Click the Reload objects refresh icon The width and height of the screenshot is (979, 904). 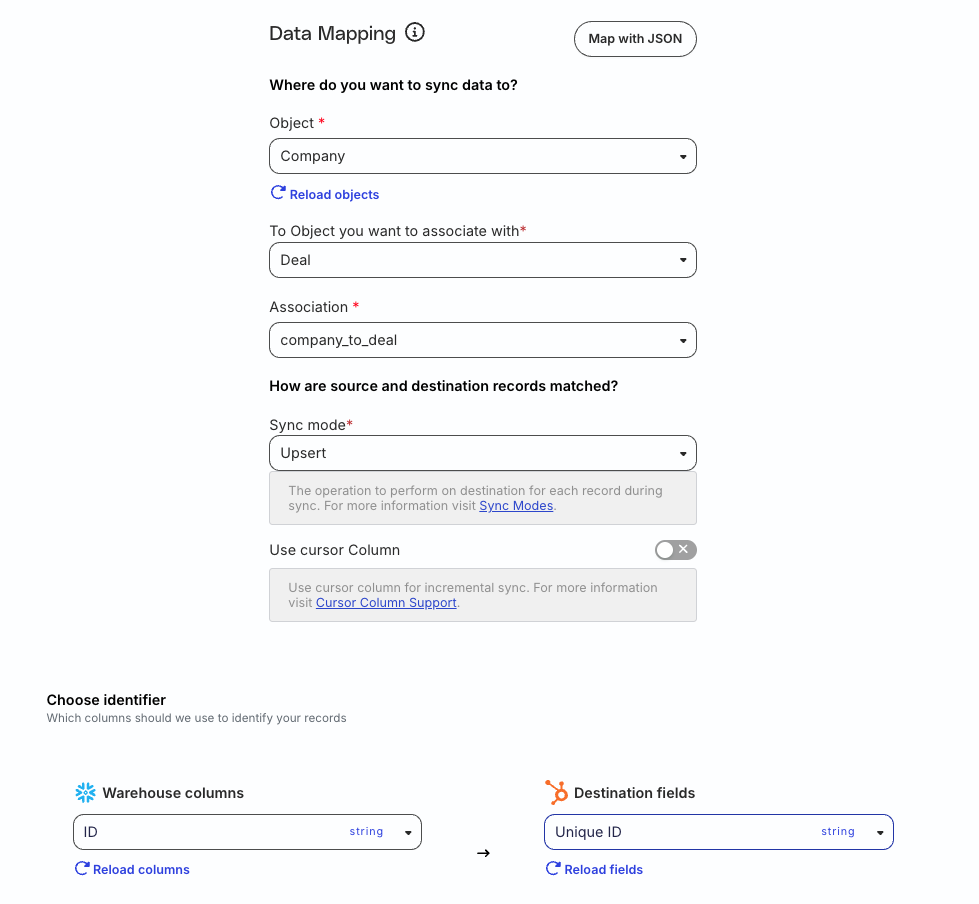pos(278,192)
